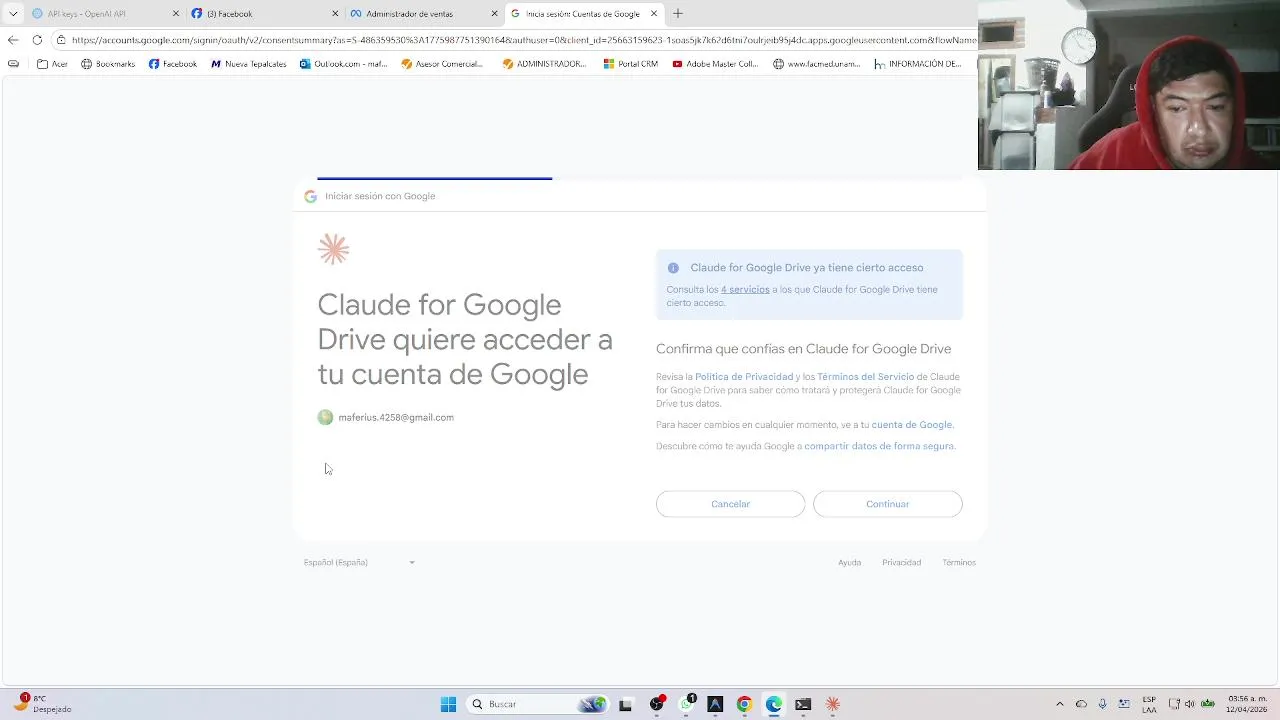
Task: Open the ESP LAA input language indicator
Action: coord(1149,704)
